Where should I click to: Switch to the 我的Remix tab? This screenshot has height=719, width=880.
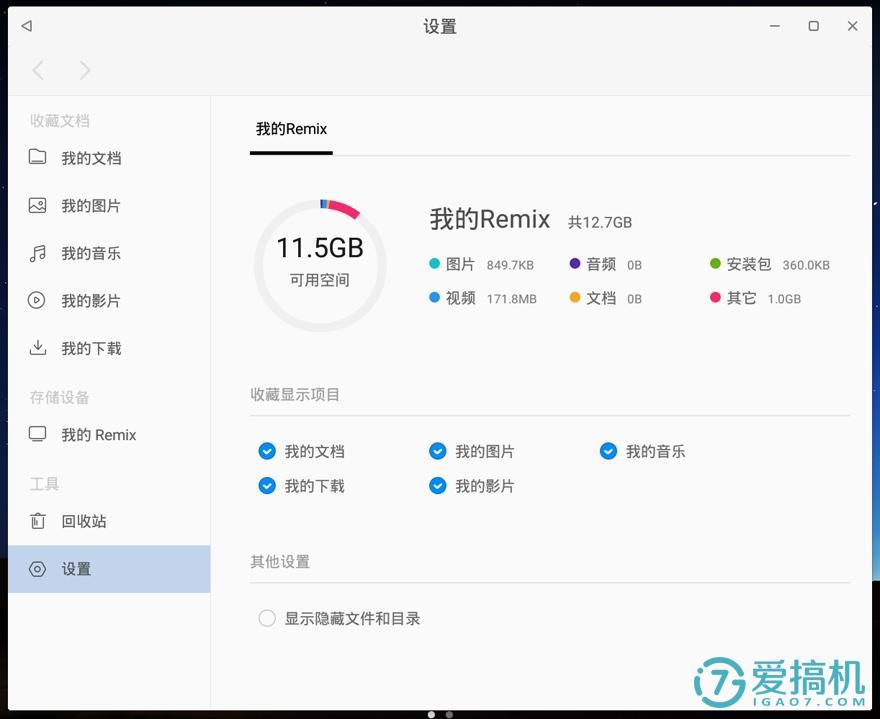tap(290, 129)
